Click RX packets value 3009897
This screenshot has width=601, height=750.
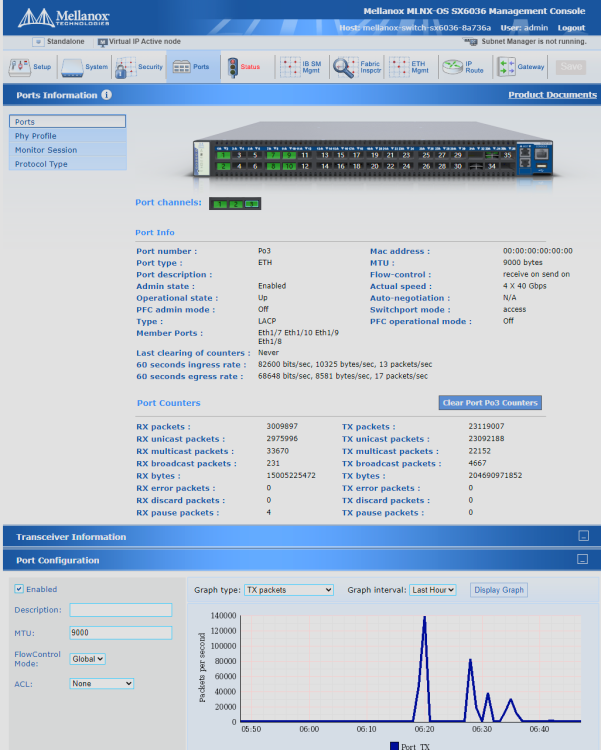282,426
